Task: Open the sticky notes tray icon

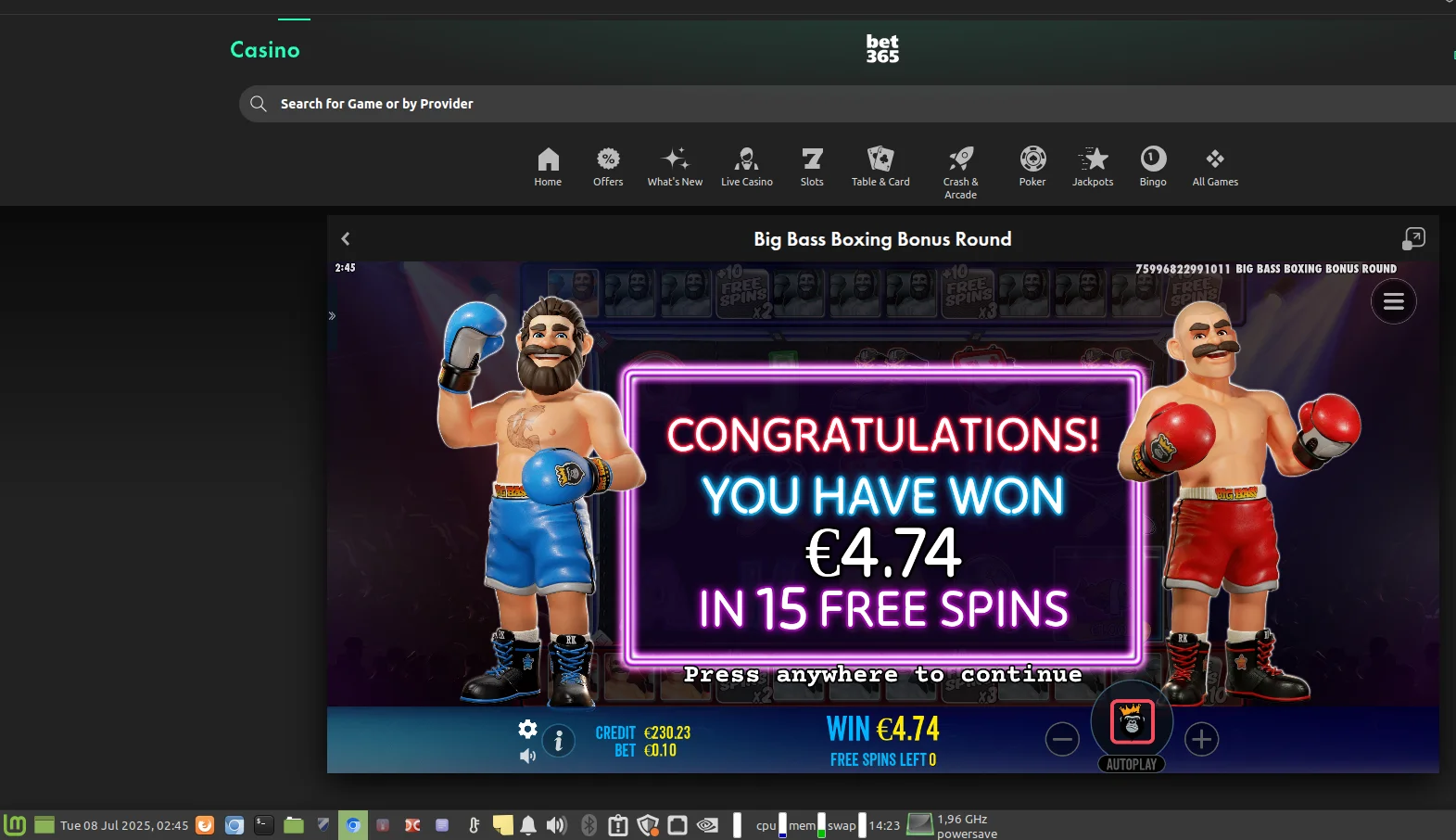Action: (x=503, y=825)
